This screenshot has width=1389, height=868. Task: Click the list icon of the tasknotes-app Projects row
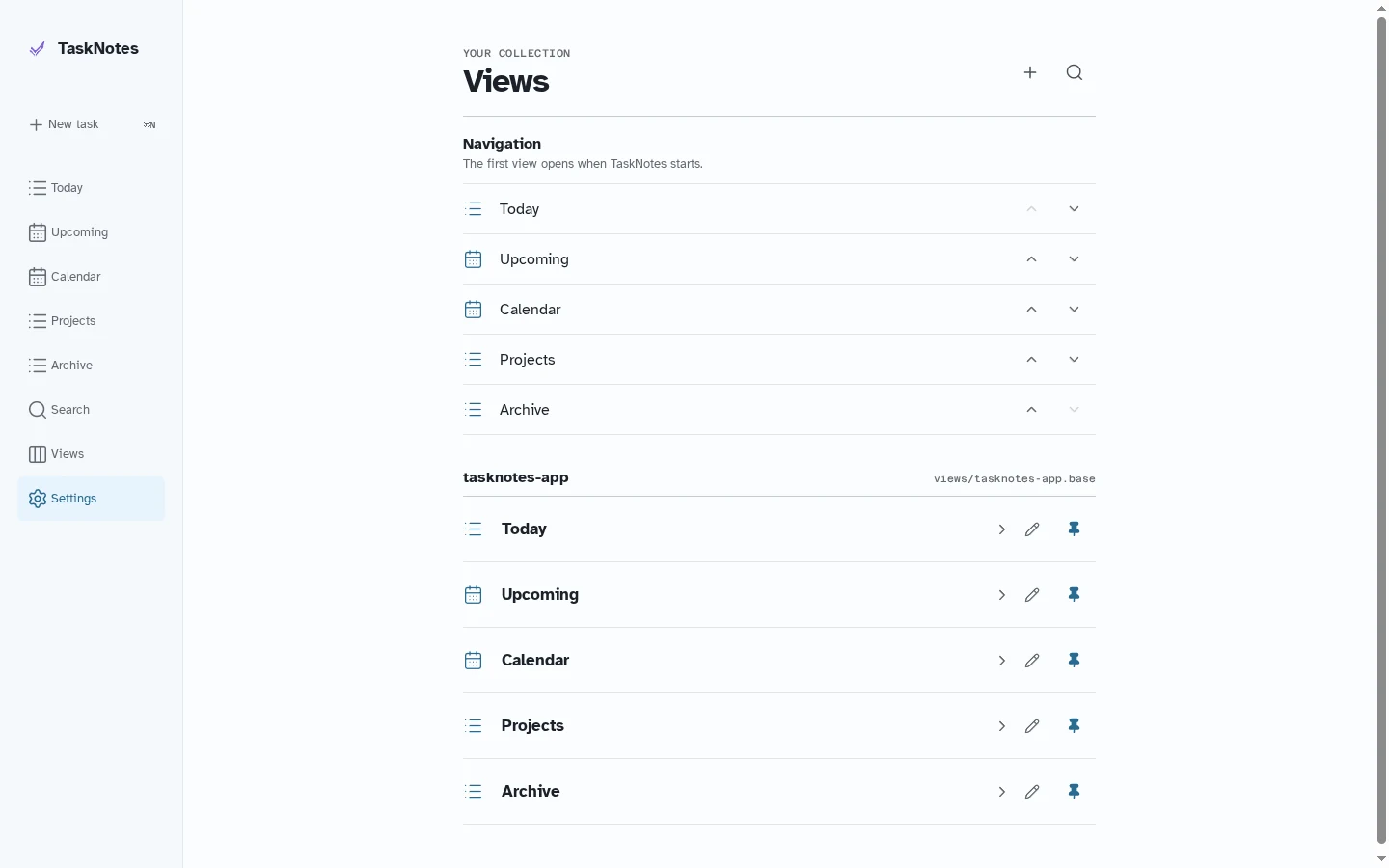click(x=473, y=726)
